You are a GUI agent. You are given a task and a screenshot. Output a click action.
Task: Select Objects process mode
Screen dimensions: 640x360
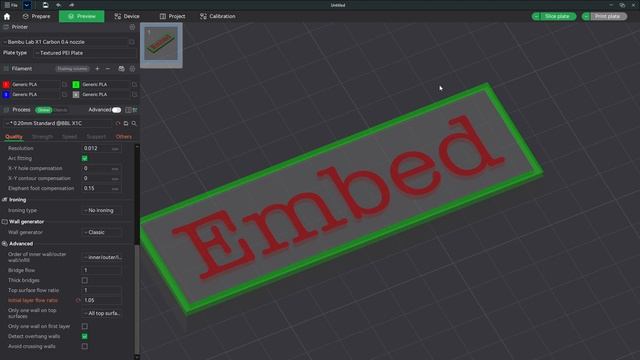click(x=60, y=110)
